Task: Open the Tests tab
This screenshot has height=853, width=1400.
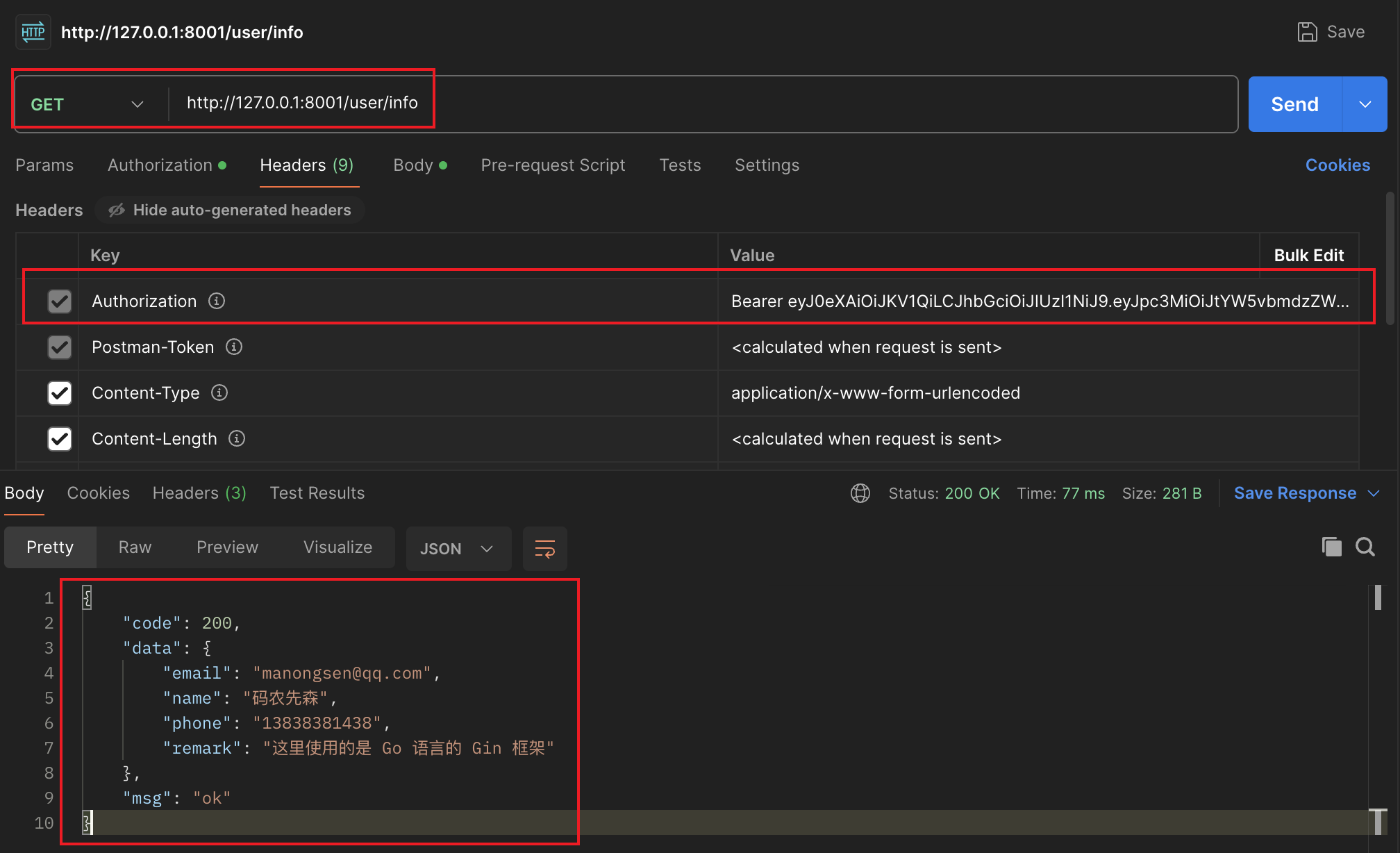Action: pos(680,165)
